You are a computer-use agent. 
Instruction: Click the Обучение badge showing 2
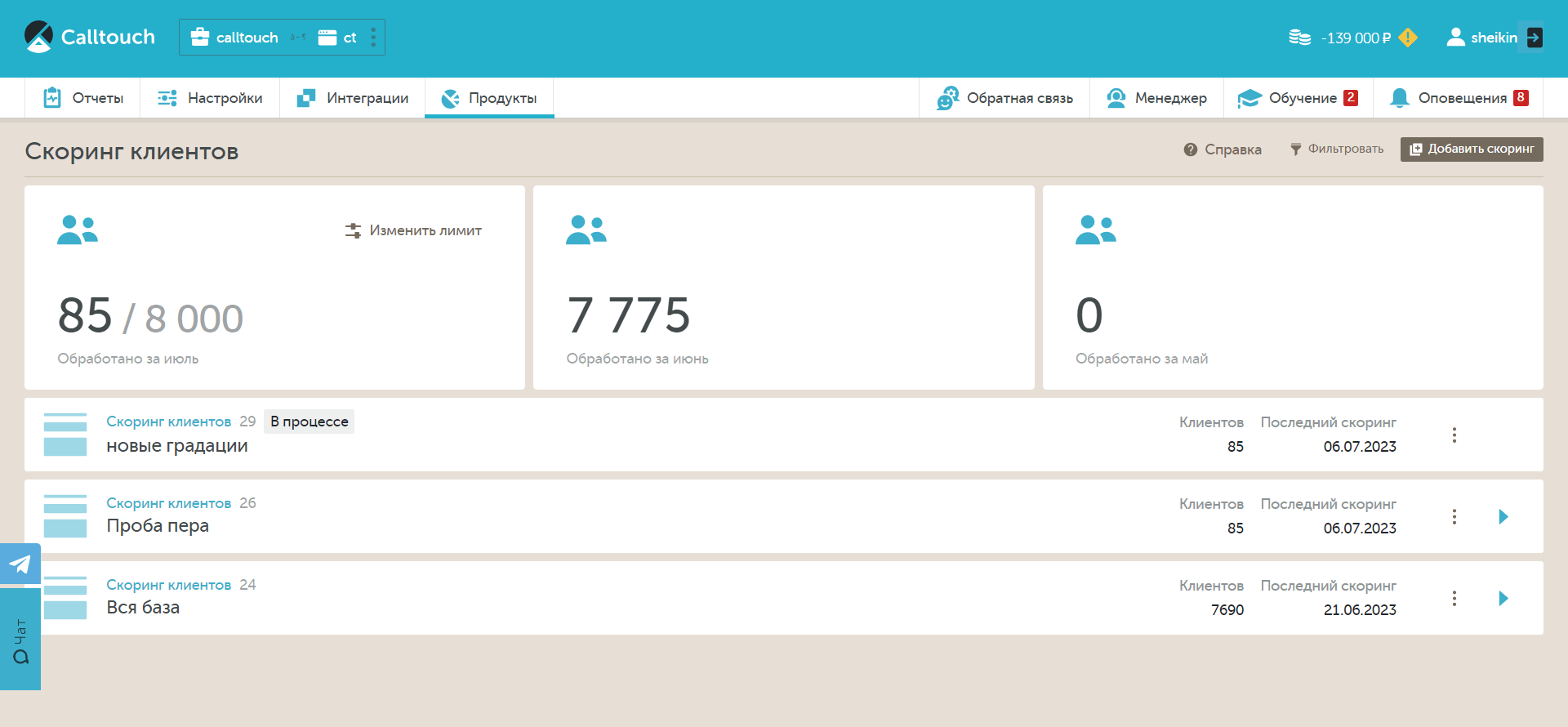pyautogui.click(x=1351, y=97)
